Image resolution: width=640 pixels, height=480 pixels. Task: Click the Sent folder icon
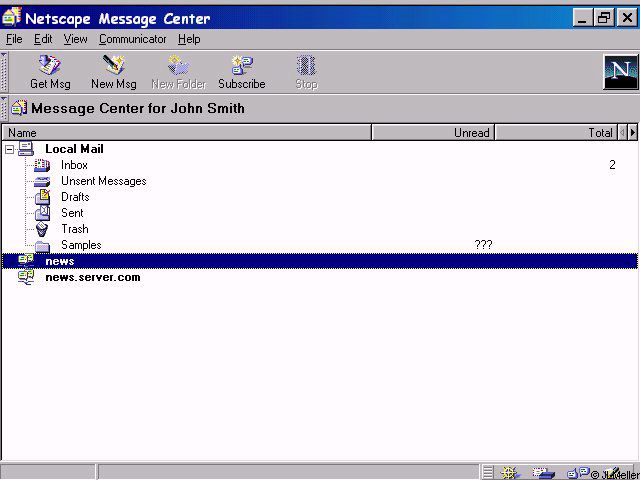coord(42,213)
